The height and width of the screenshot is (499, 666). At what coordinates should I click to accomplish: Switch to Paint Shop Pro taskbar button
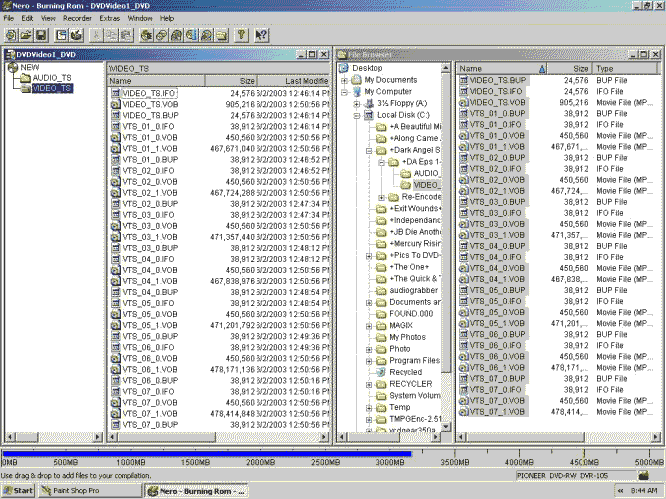pyautogui.click(x=90, y=491)
